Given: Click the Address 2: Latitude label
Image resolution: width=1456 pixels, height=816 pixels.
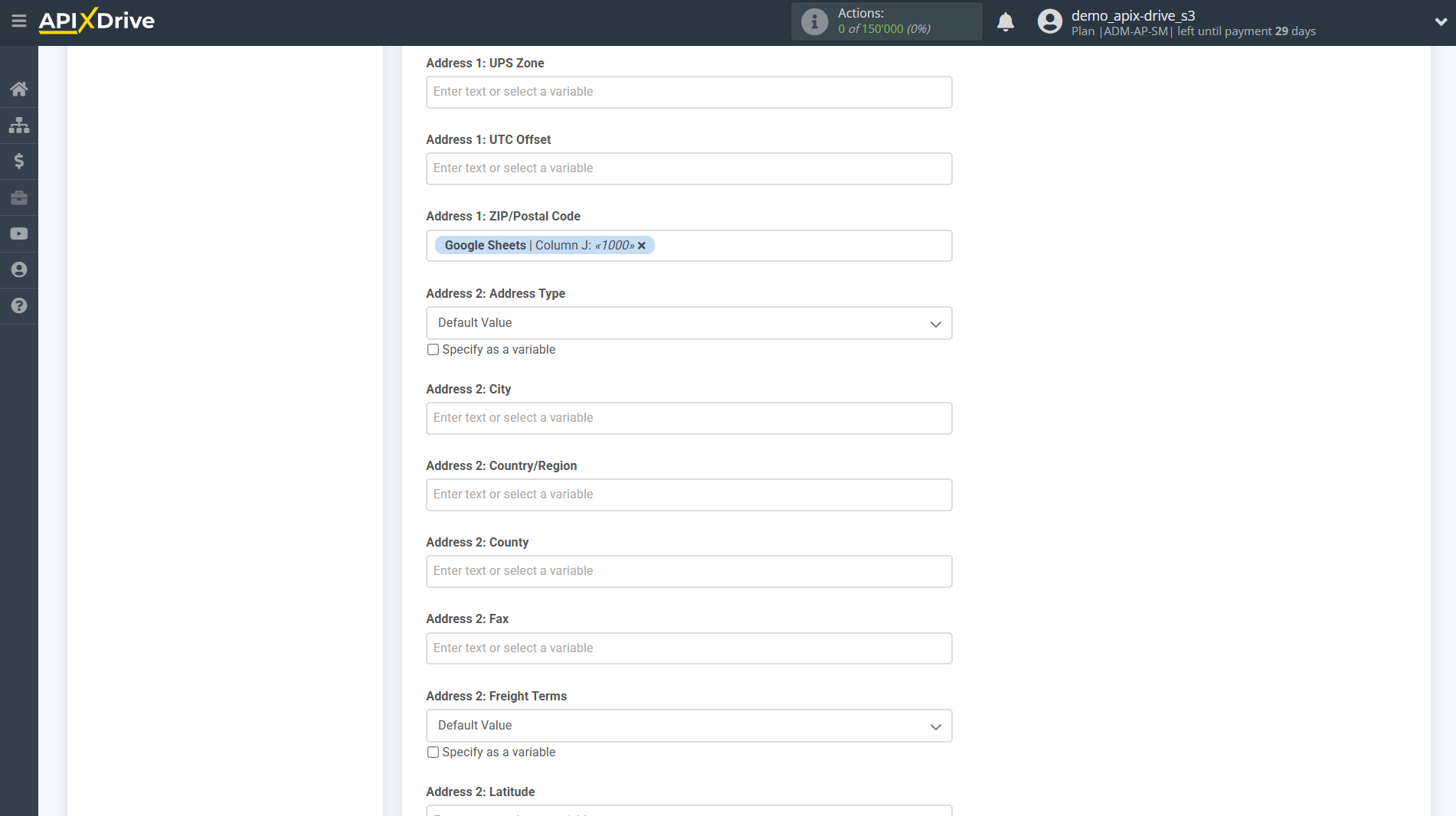Looking at the screenshot, I should click(480, 792).
